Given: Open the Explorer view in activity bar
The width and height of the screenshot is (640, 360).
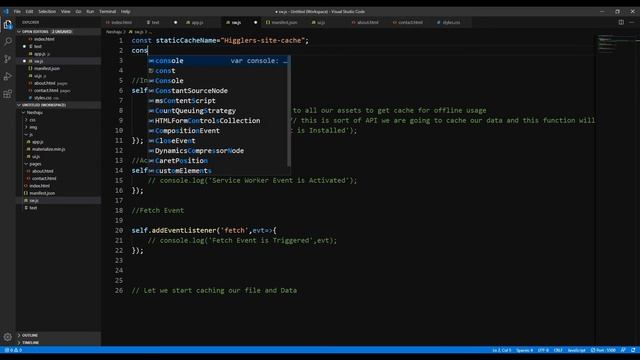Looking at the screenshot, I should tap(8, 24).
